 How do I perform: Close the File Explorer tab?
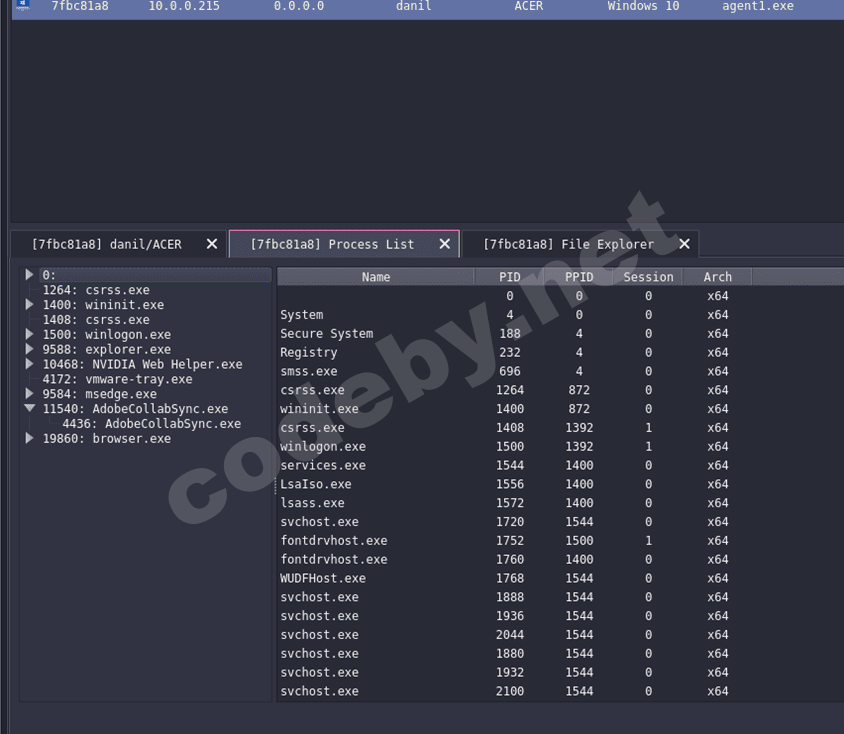tap(684, 244)
